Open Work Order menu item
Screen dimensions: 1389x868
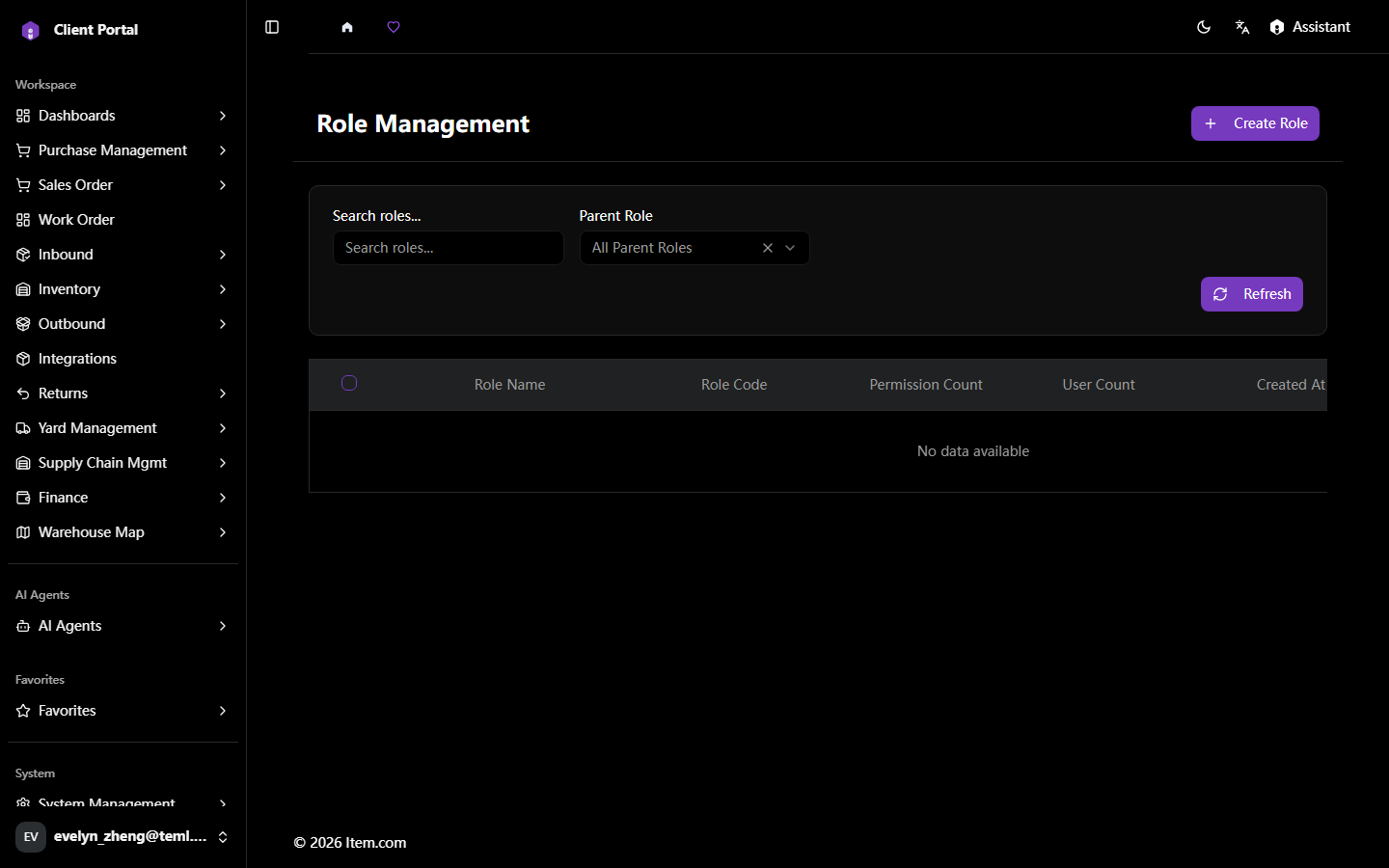pos(123,220)
